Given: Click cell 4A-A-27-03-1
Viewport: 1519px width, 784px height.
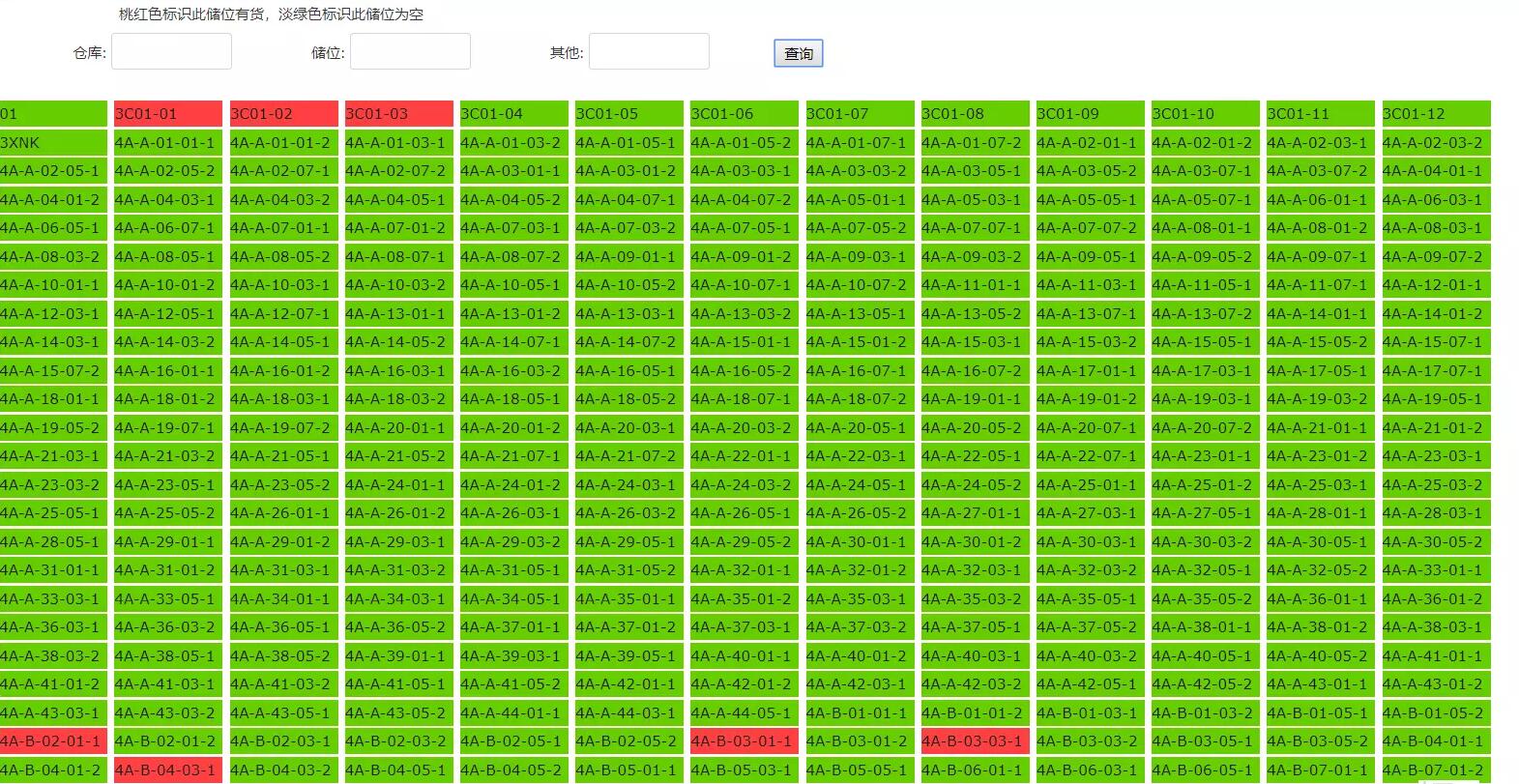Looking at the screenshot, I should tap(1091, 513).
